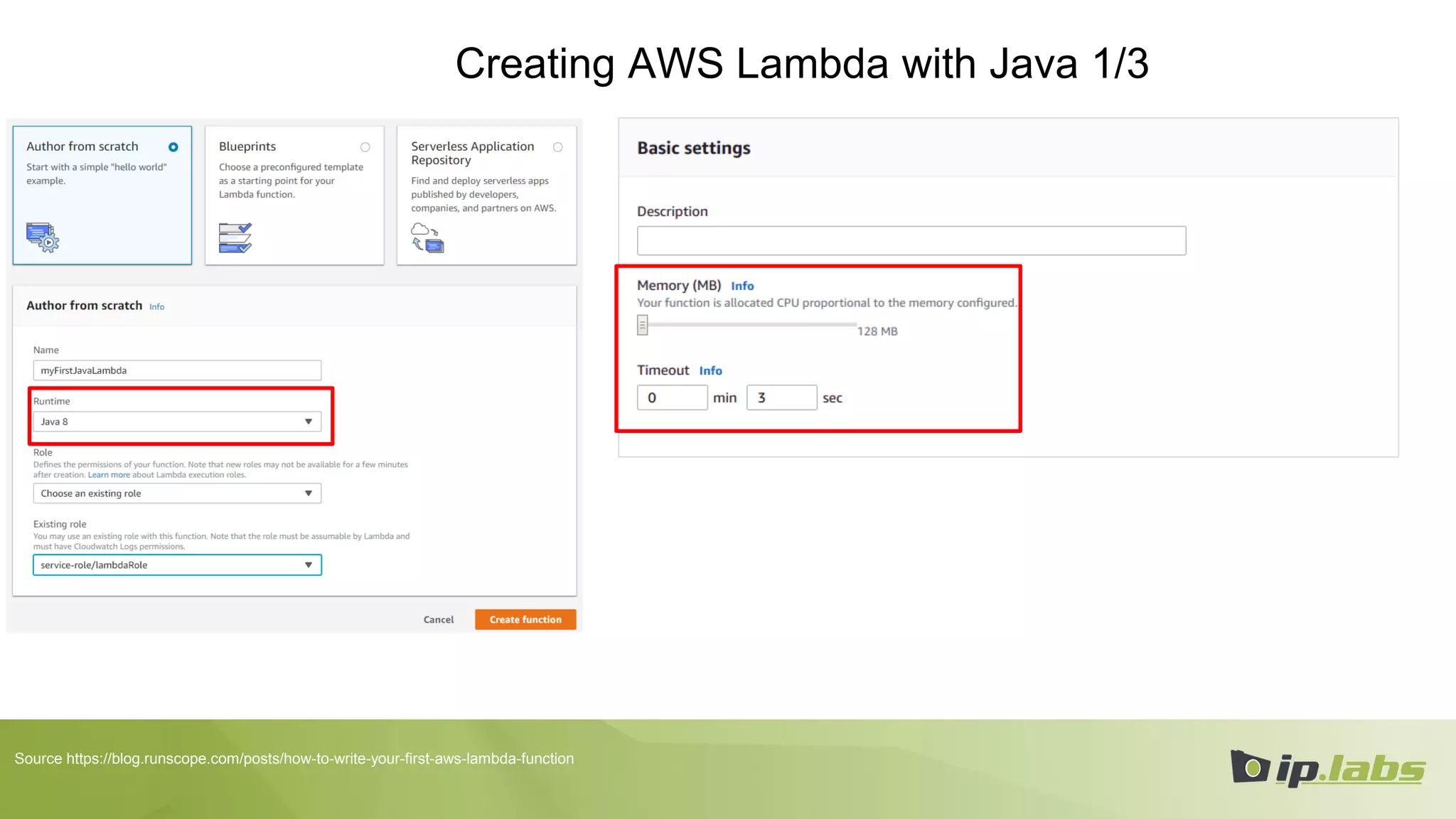Select the Serverless Application Repository radio button
This screenshot has width=1456, height=819.
[558, 147]
